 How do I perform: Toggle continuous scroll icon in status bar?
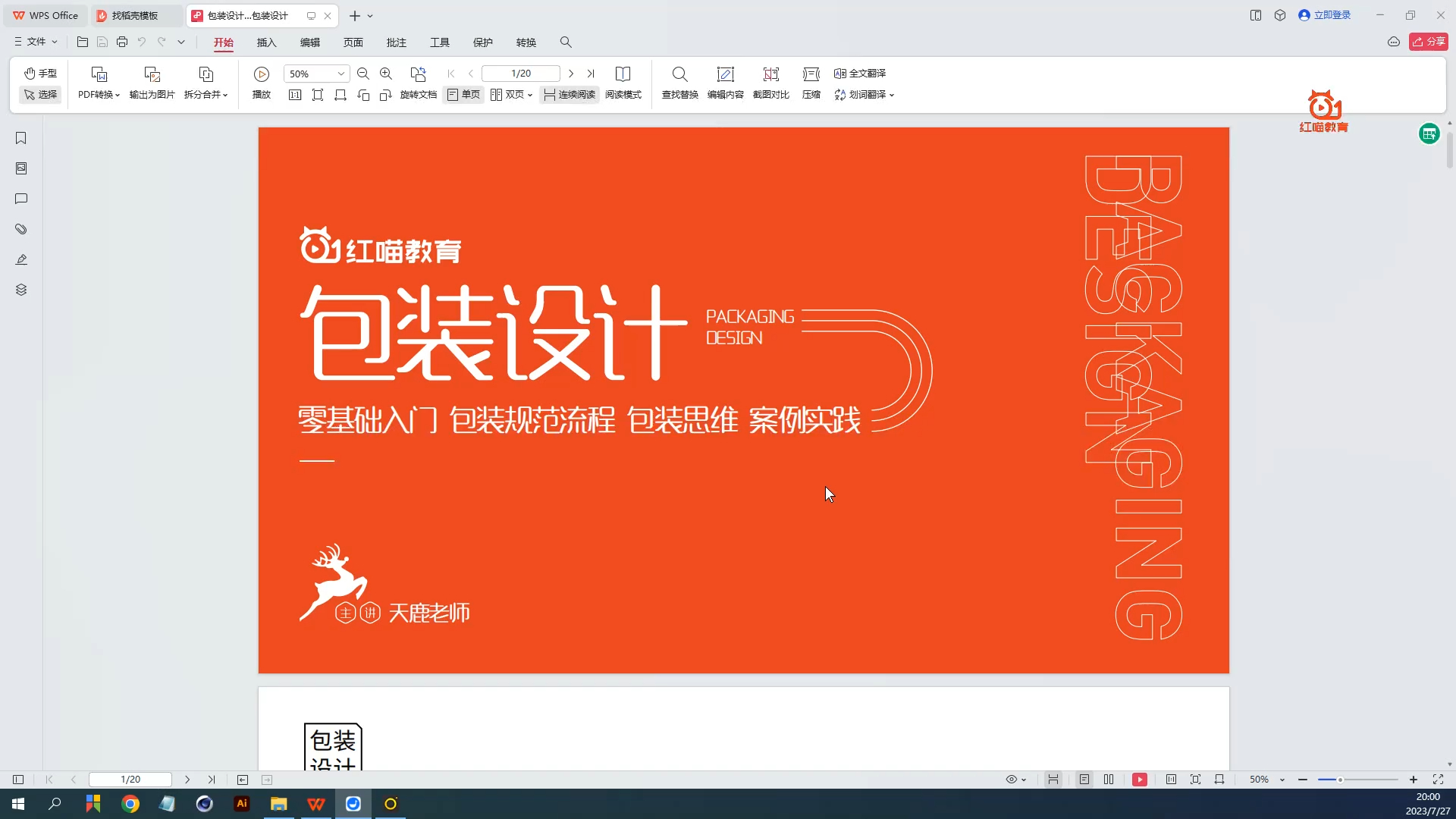[x=1053, y=780]
